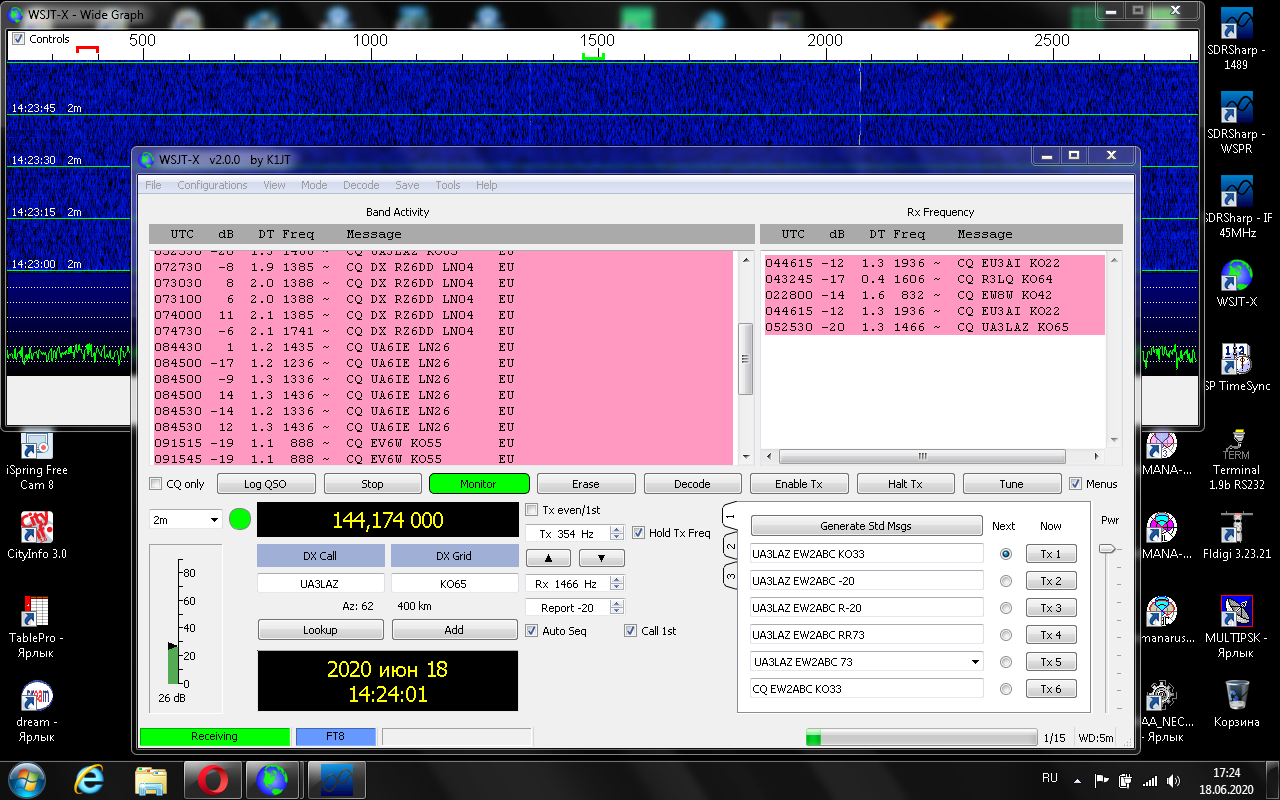1280x800 pixels.
Task: Toggle the Tx even/1st checkbox
Action: point(532,510)
